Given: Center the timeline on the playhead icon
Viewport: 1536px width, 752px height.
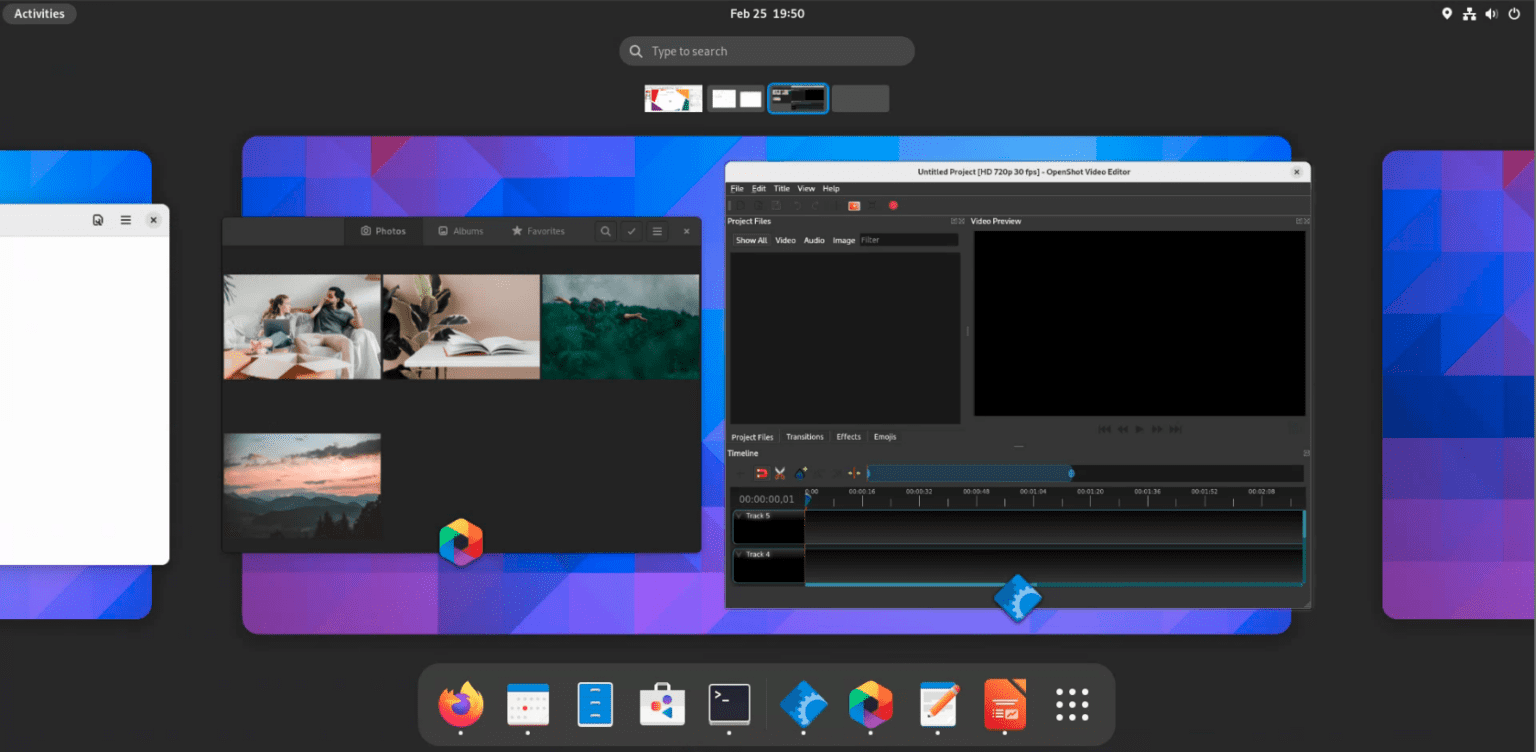Looking at the screenshot, I should pos(854,473).
